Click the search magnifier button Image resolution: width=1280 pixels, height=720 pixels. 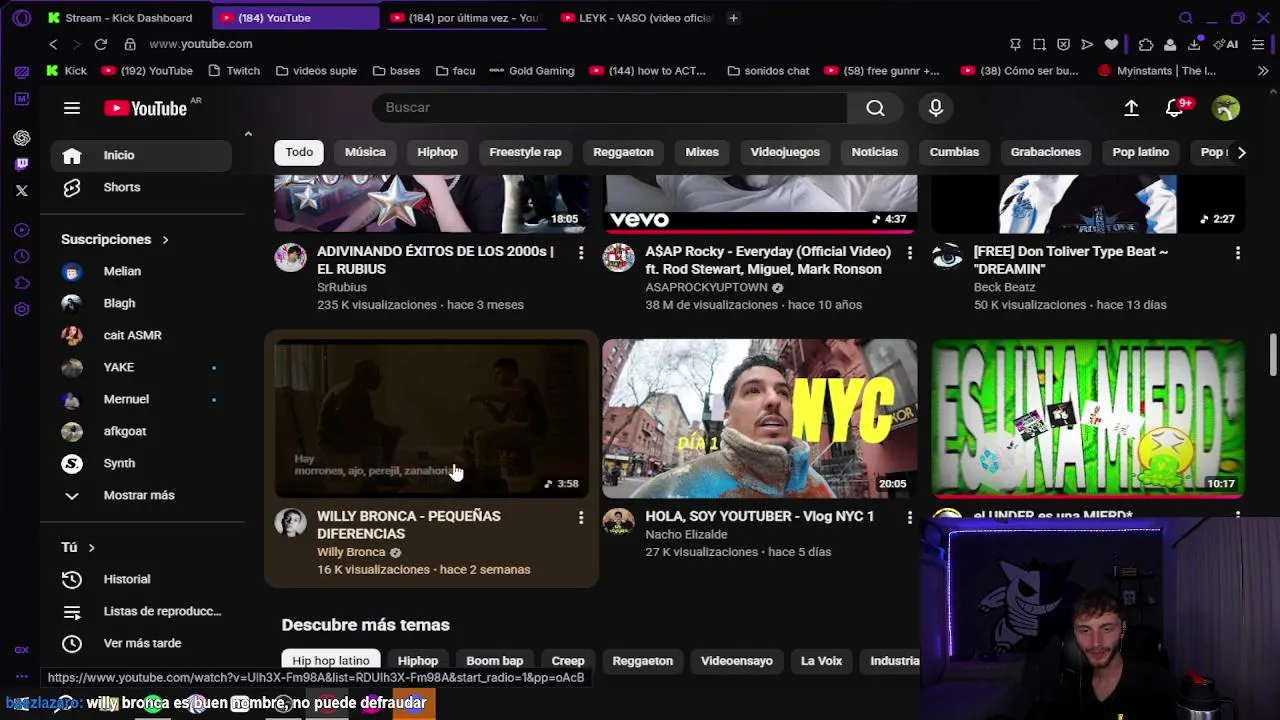click(x=875, y=108)
